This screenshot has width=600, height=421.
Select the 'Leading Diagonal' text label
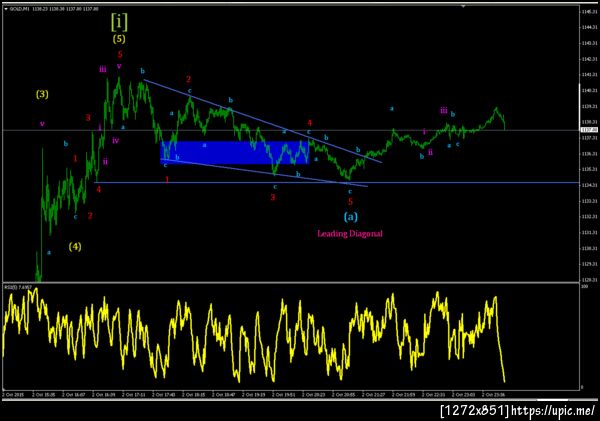(350, 233)
